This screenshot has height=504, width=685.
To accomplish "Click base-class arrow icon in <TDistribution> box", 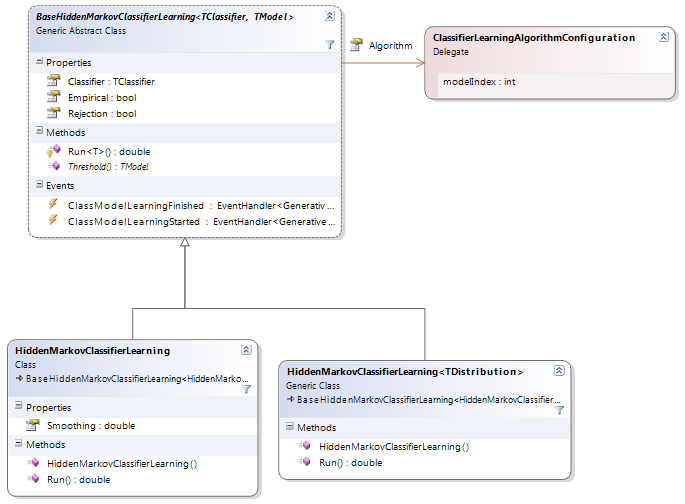I will tap(291, 399).
